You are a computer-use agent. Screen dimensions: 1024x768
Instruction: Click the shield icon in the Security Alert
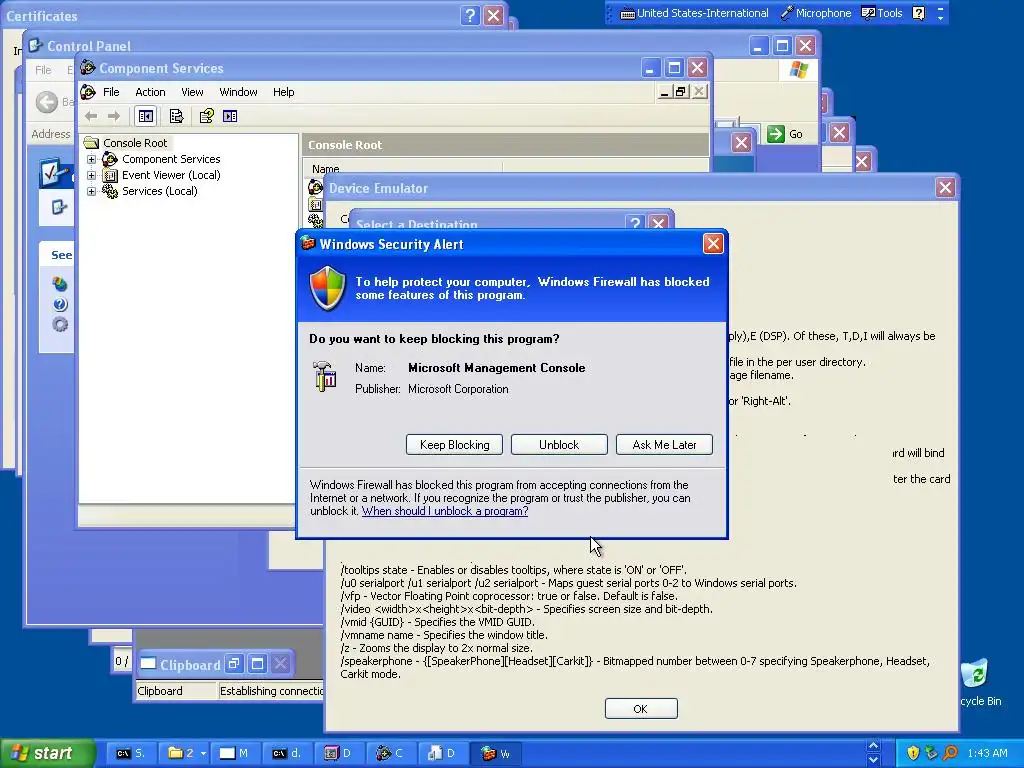pos(327,288)
